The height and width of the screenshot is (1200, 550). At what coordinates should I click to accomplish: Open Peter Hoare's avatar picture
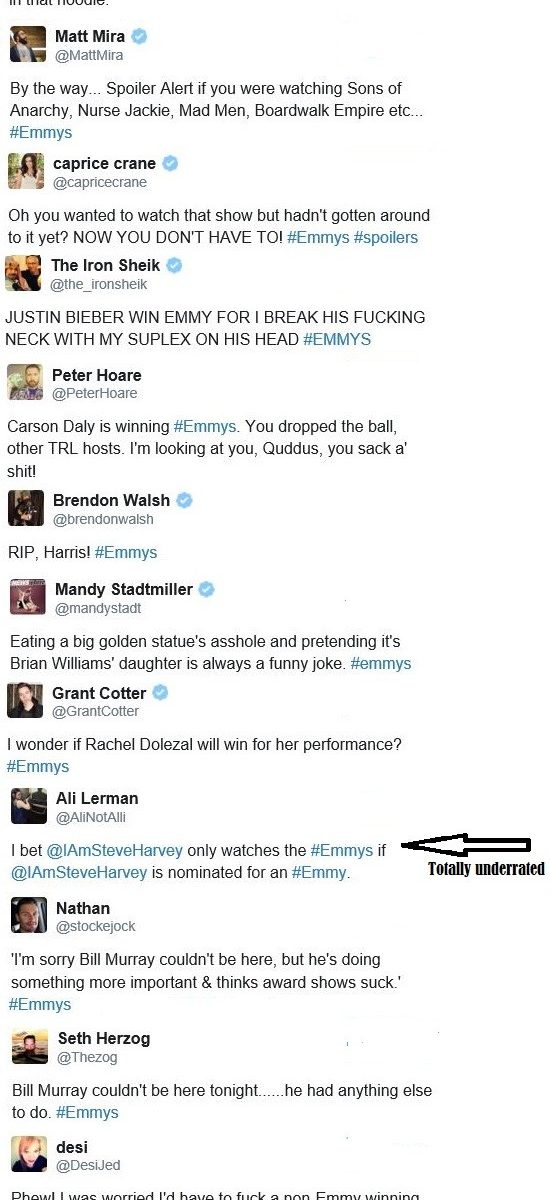[25, 382]
